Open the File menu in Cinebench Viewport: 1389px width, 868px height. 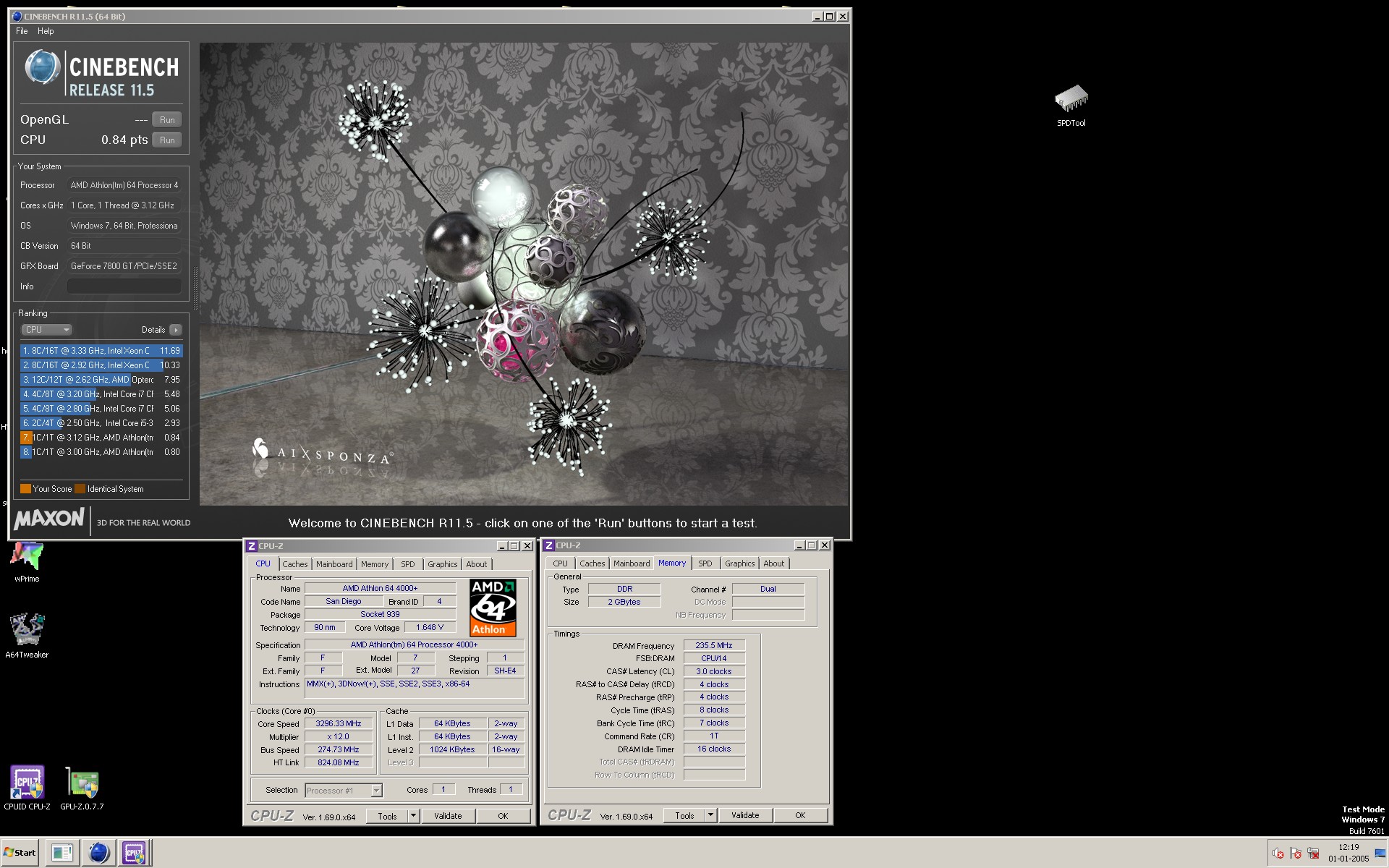tap(22, 31)
